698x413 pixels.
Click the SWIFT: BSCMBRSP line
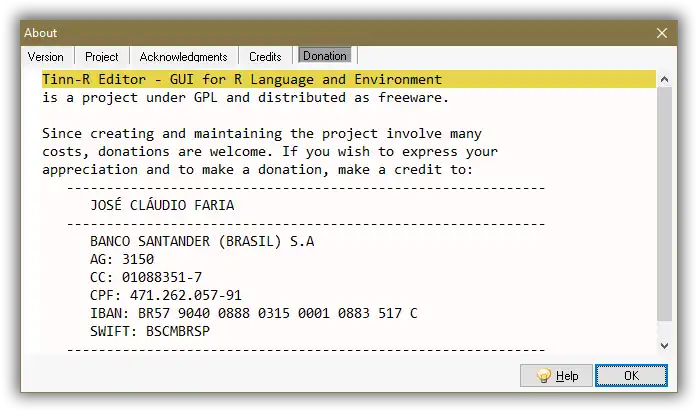pyautogui.click(x=150, y=331)
